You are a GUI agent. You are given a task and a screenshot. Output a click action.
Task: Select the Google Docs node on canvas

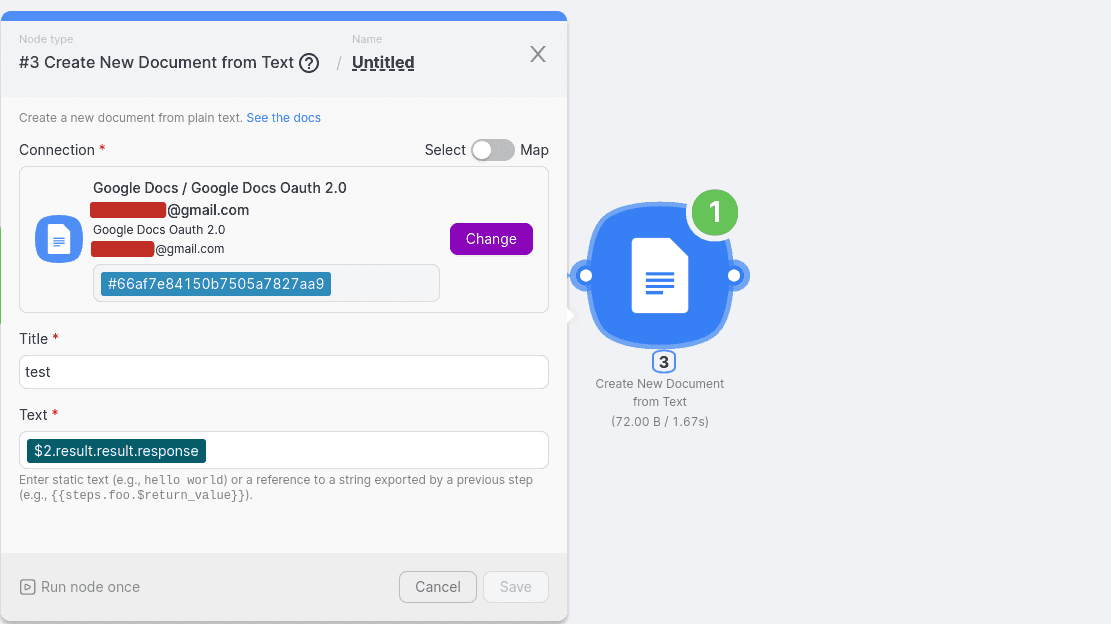pyautogui.click(x=659, y=275)
